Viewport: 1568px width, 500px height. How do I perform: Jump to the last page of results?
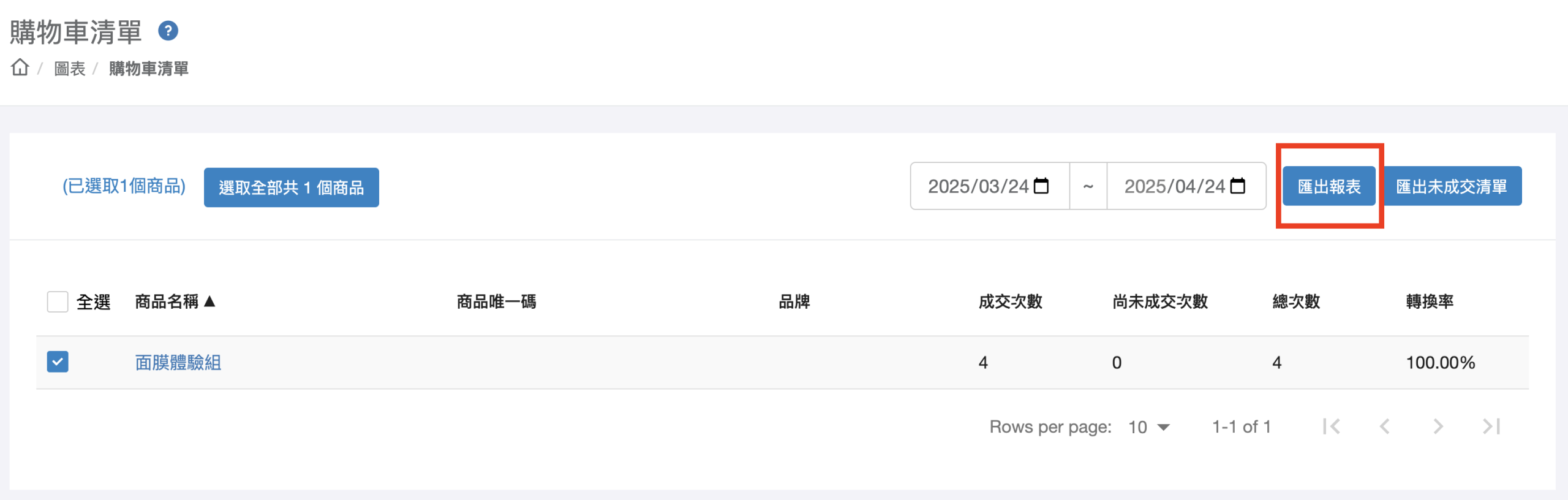1491,426
